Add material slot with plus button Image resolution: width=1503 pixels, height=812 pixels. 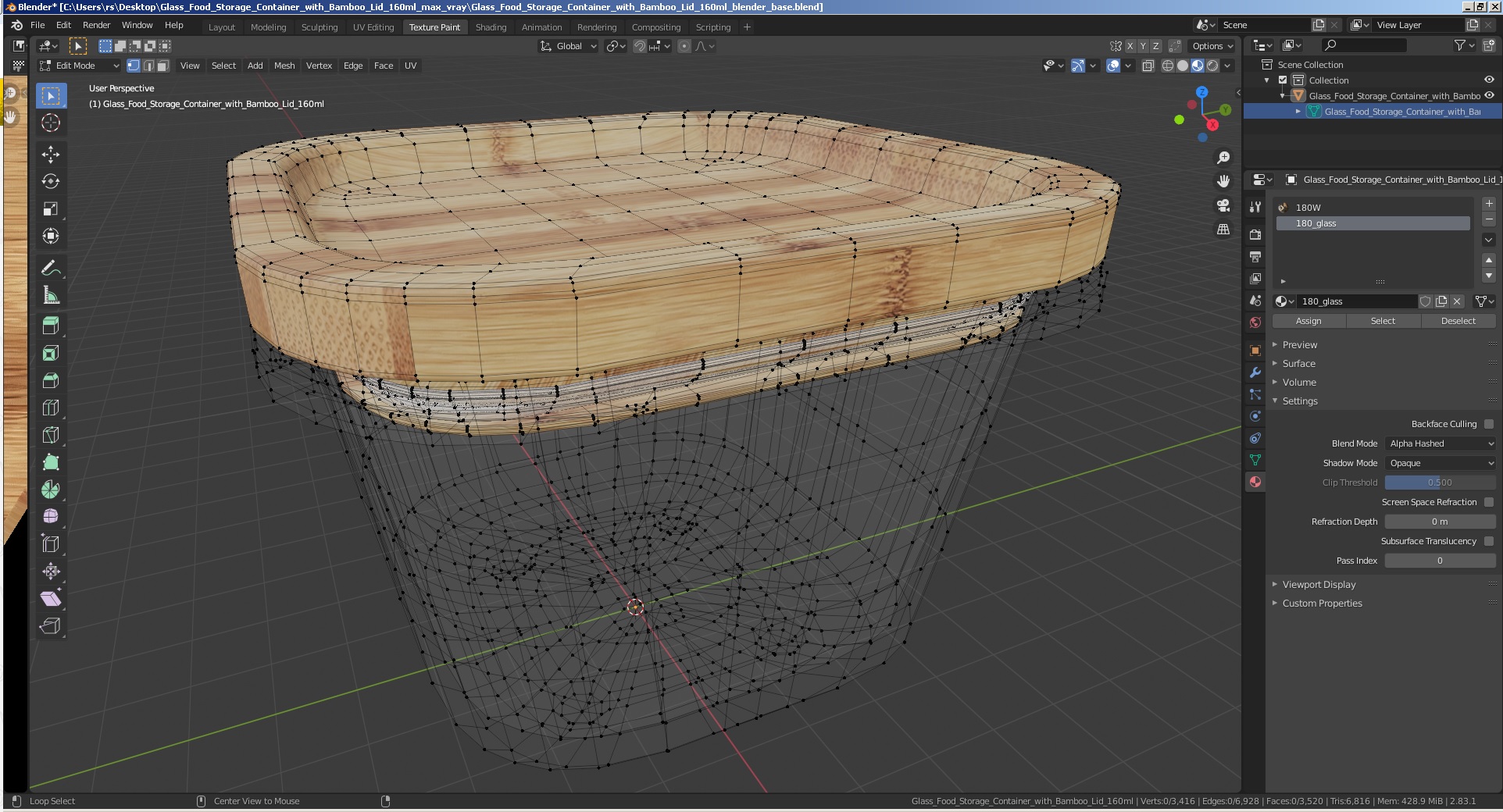[x=1489, y=203]
